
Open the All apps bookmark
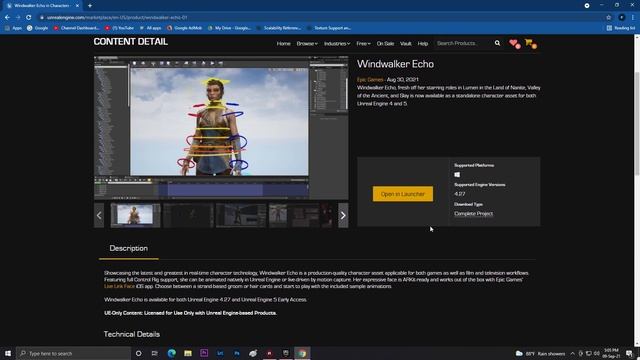150,28
